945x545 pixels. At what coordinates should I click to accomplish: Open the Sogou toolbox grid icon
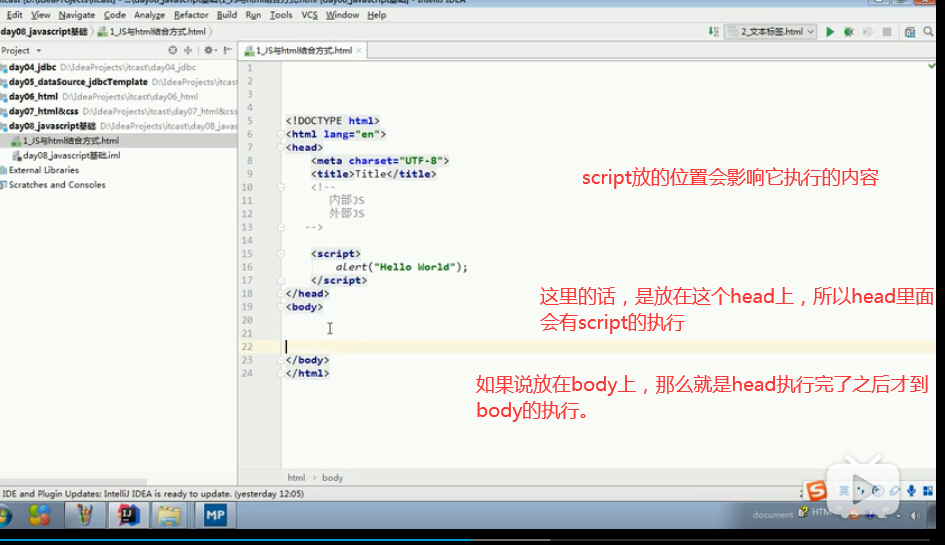tap(928, 491)
